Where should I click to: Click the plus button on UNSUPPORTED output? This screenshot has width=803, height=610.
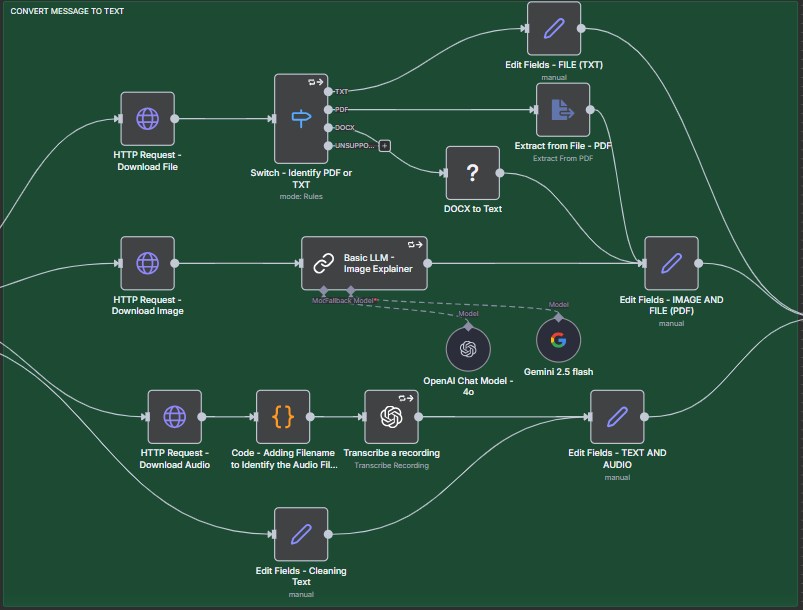click(x=385, y=146)
